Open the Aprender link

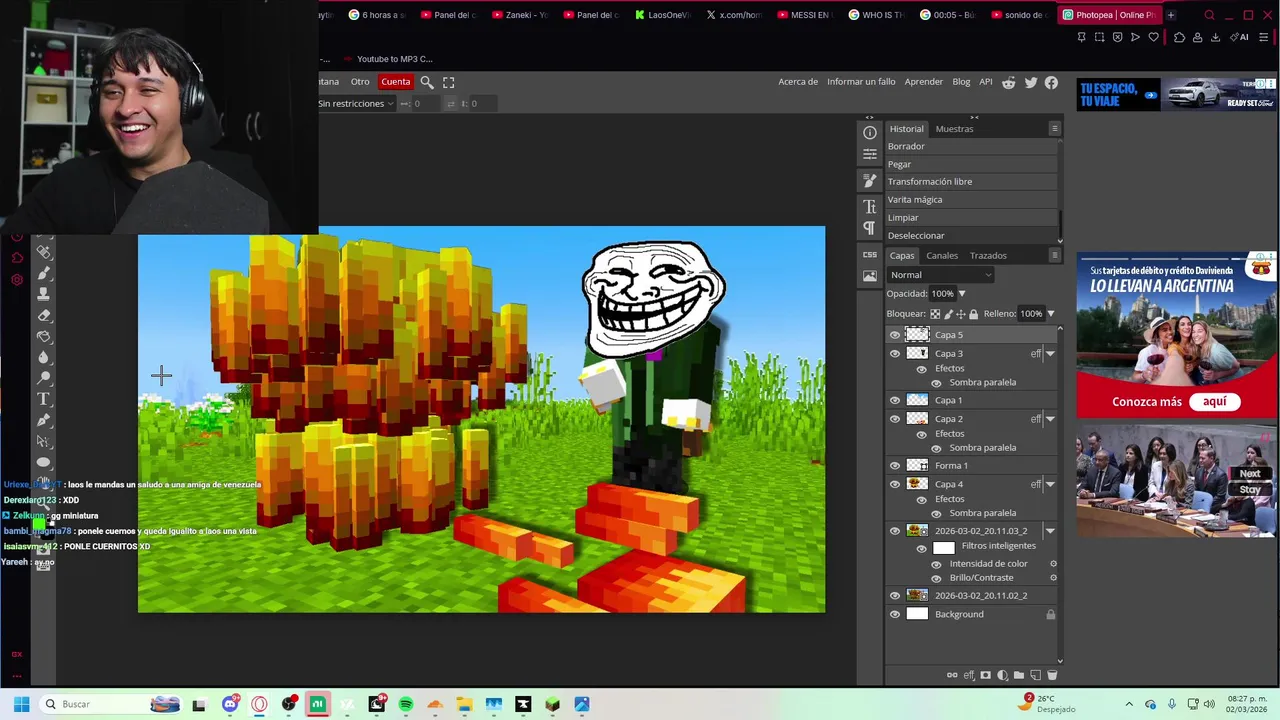point(924,82)
